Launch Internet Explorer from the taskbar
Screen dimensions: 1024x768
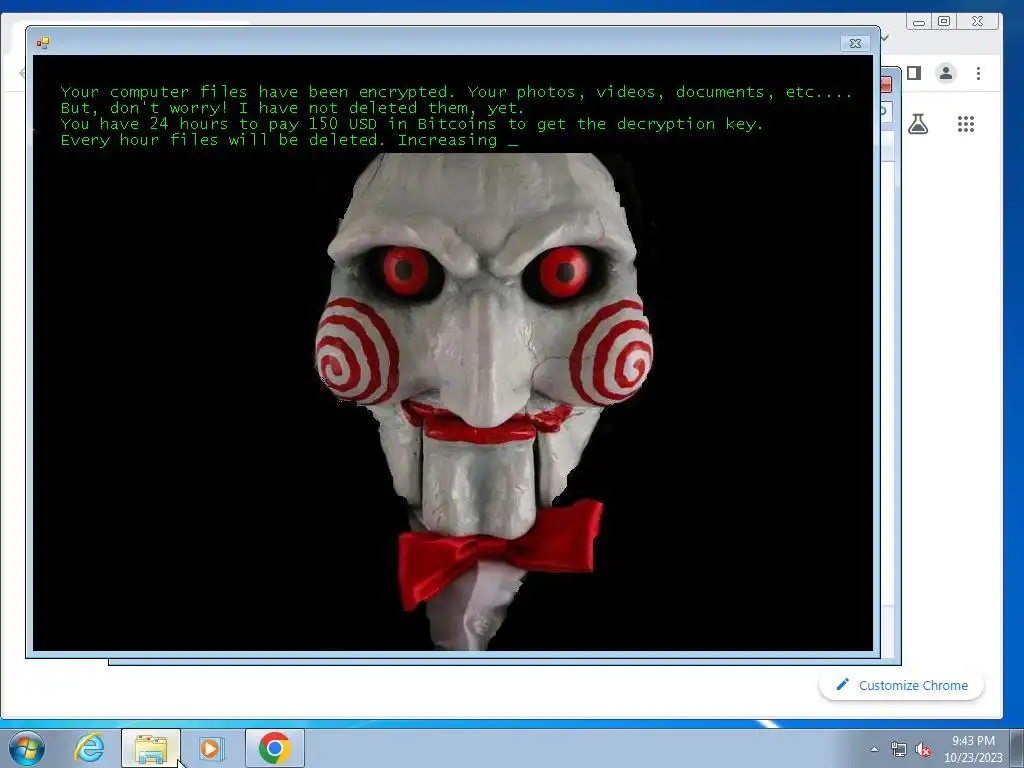89,748
